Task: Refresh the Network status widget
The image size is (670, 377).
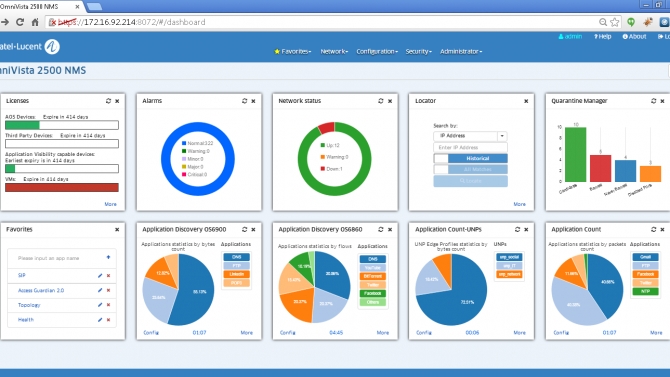Action: coord(381,101)
